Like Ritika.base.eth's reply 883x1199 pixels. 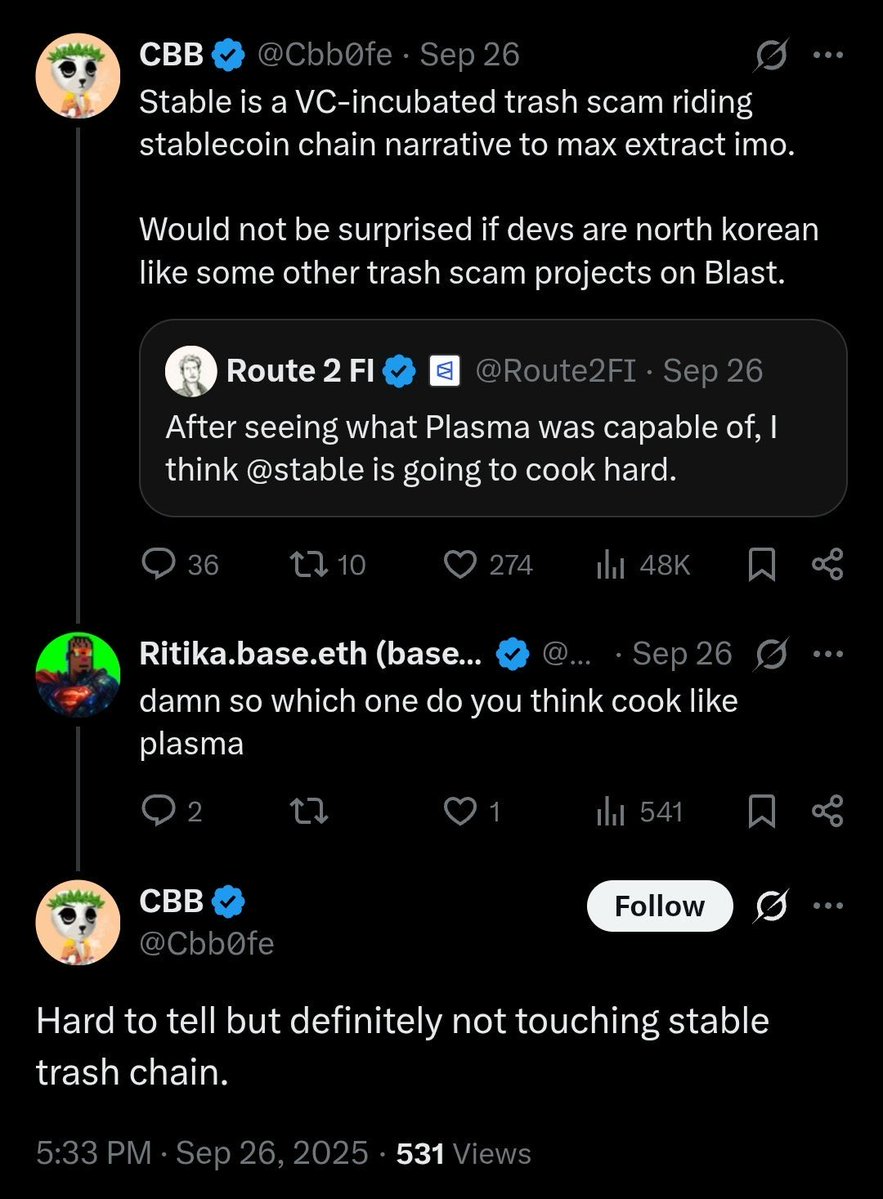click(x=460, y=811)
